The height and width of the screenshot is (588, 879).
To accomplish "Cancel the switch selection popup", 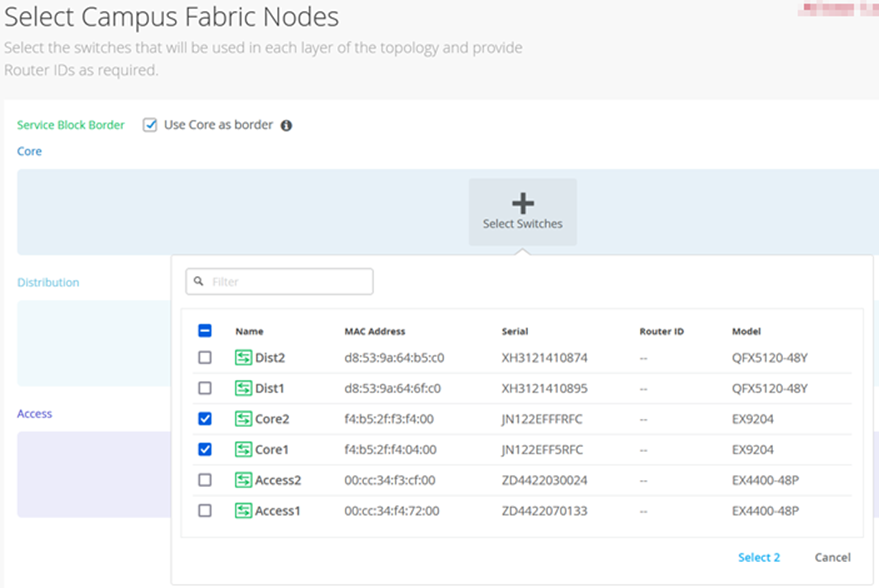I will (x=832, y=557).
